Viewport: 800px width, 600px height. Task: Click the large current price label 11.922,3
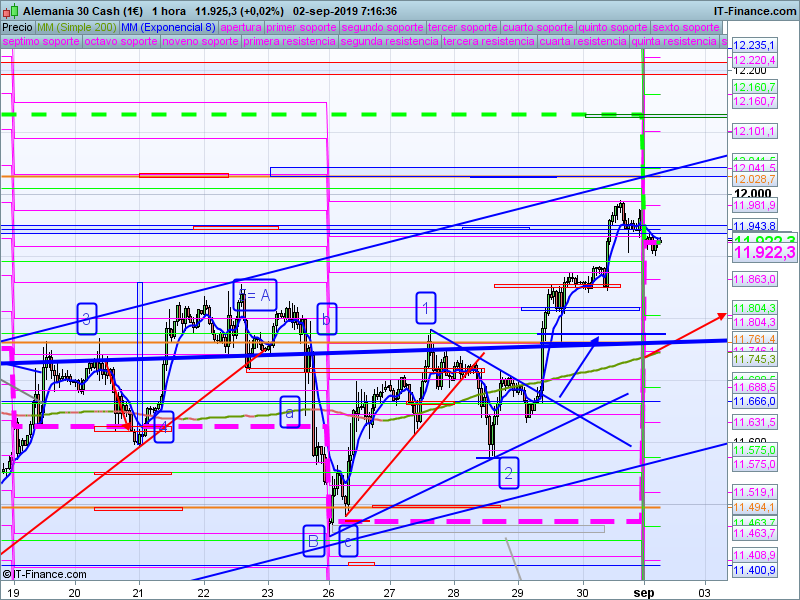764,252
